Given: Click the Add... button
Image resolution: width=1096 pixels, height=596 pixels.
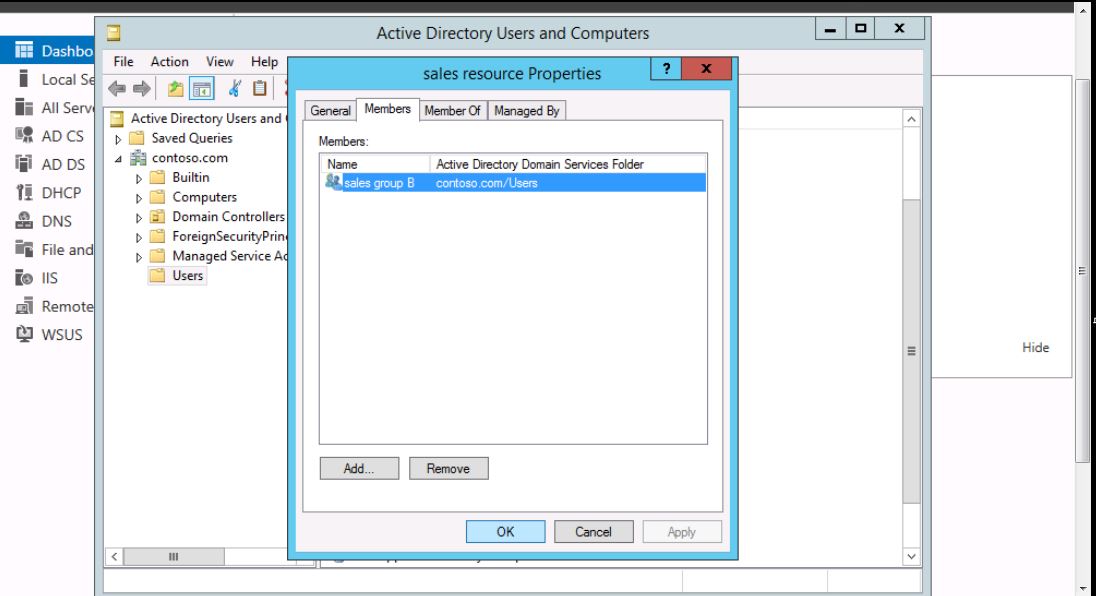Looking at the screenshot, I should click(x=359, y=468).
